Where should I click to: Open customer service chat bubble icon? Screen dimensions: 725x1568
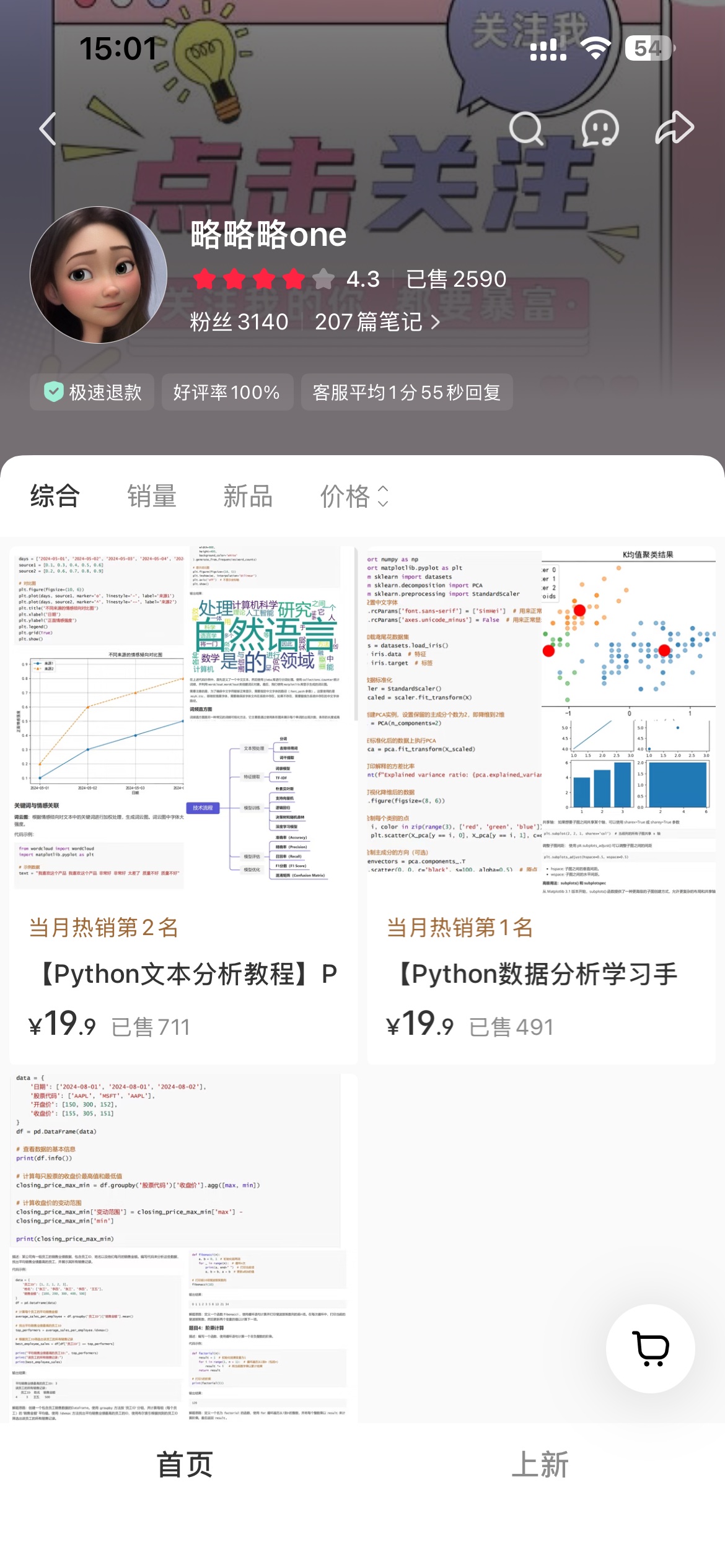pyautogui.click(x=600, y=129)
